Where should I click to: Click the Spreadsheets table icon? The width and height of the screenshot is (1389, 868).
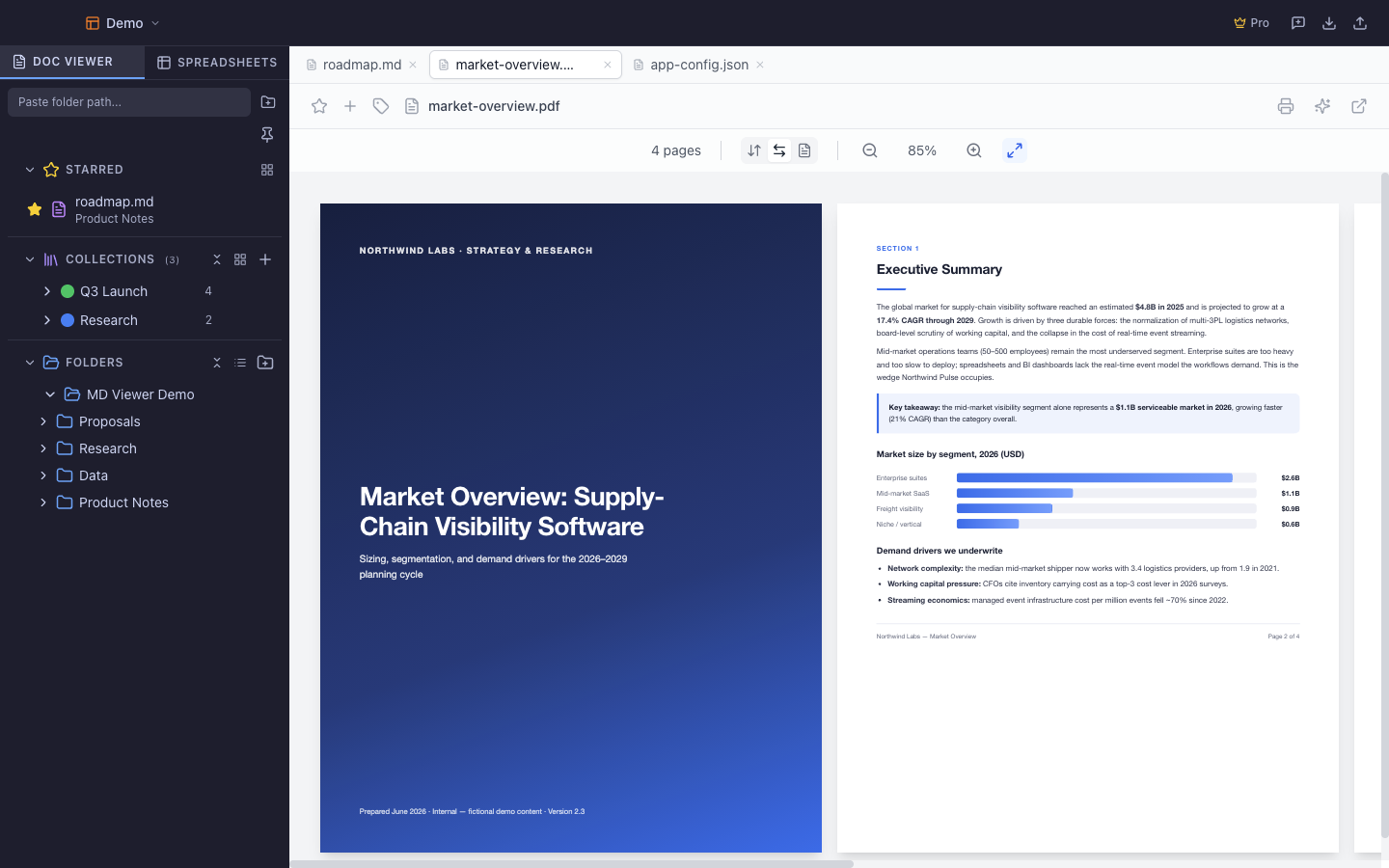pos(164,63)
